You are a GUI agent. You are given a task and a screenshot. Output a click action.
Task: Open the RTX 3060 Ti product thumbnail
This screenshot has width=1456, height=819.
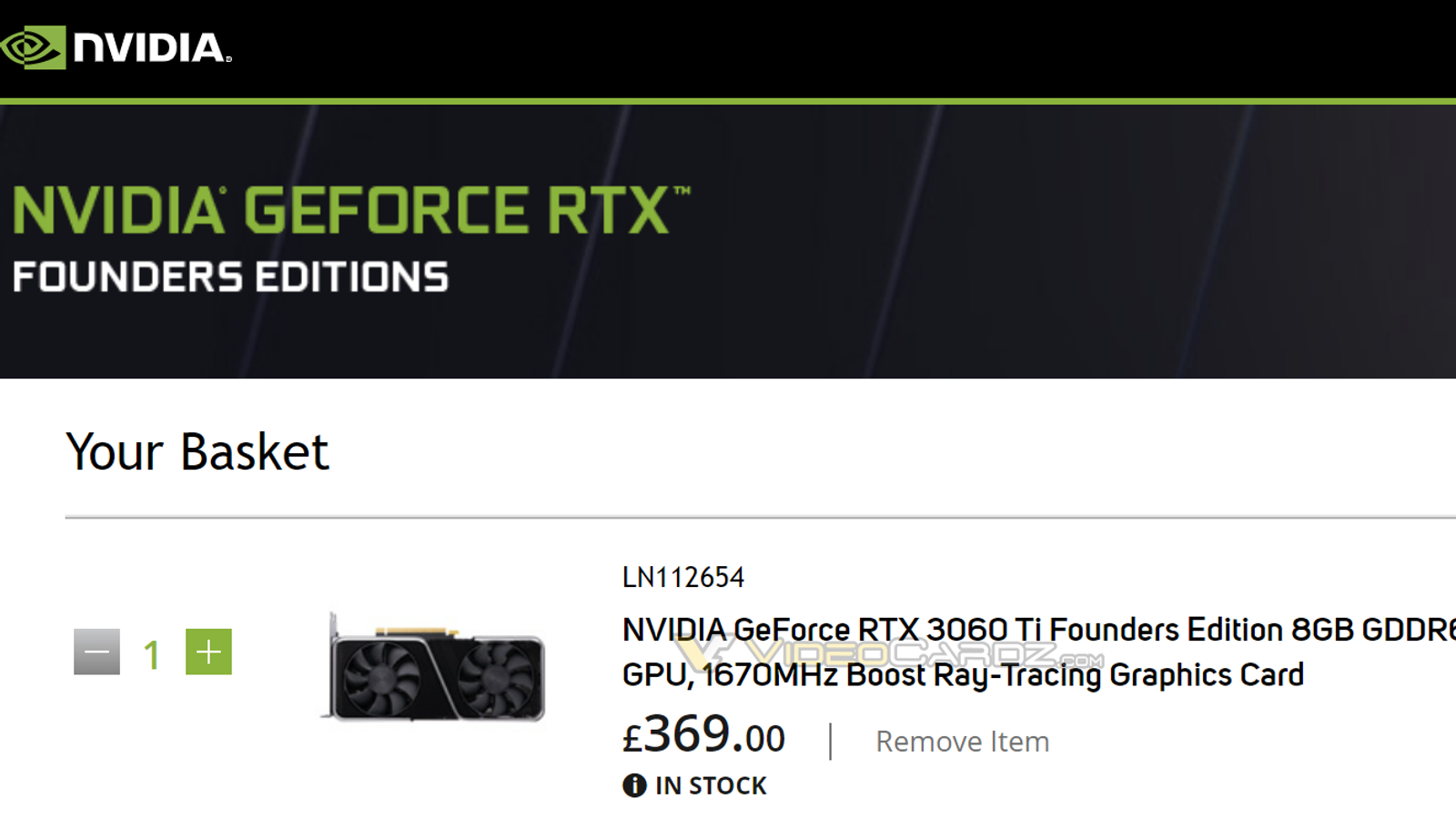click(x=436, y=669)
